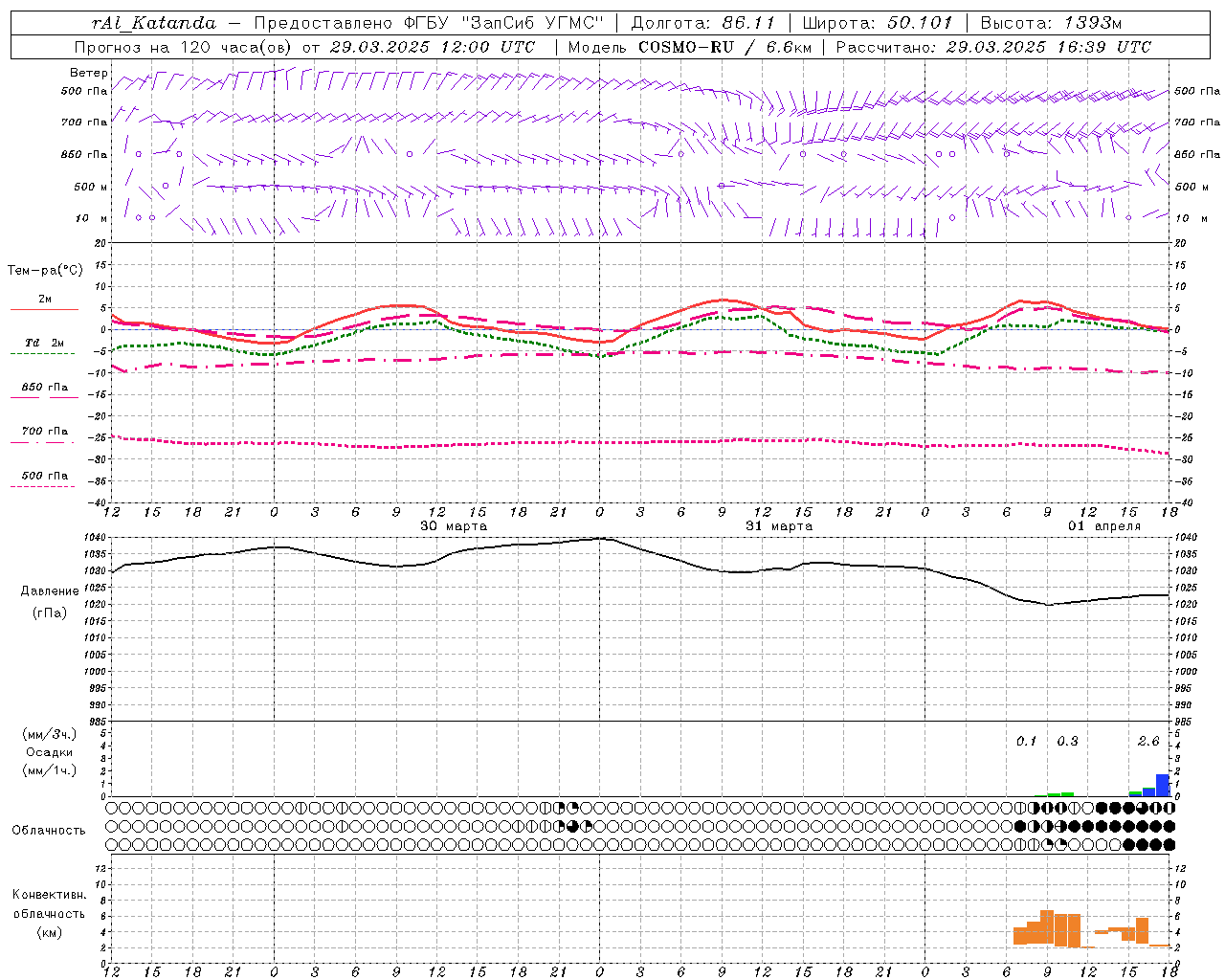Click the "10 м" wind level label on left

(92, 218)
